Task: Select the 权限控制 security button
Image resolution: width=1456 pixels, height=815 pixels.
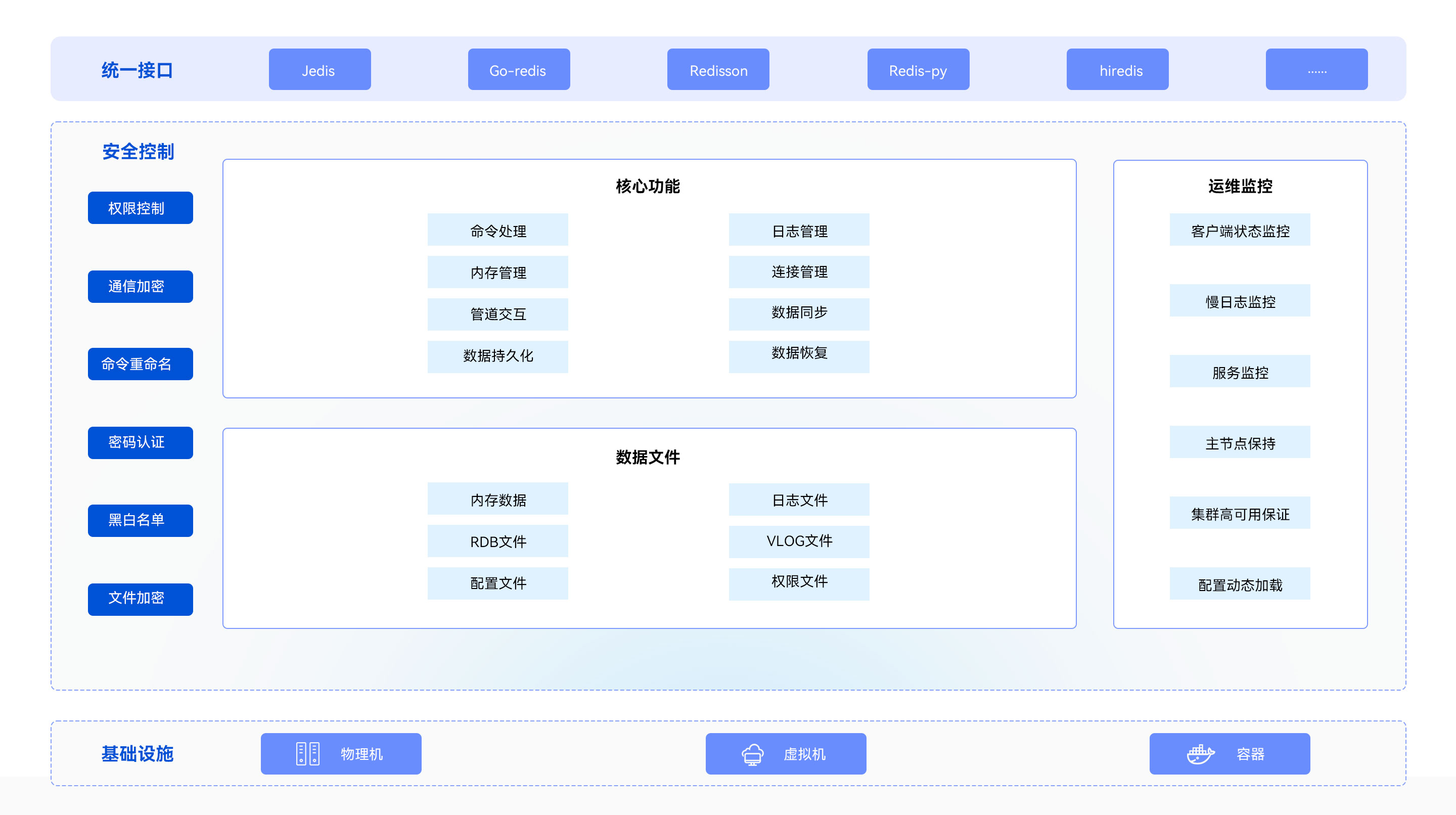Action: 140,208
